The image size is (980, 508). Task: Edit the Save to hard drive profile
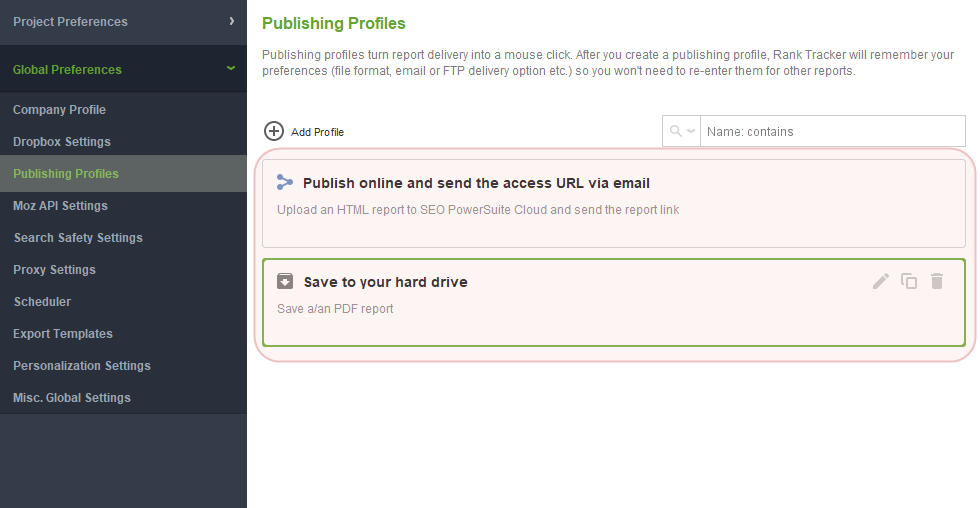click(x=881, y=282)
